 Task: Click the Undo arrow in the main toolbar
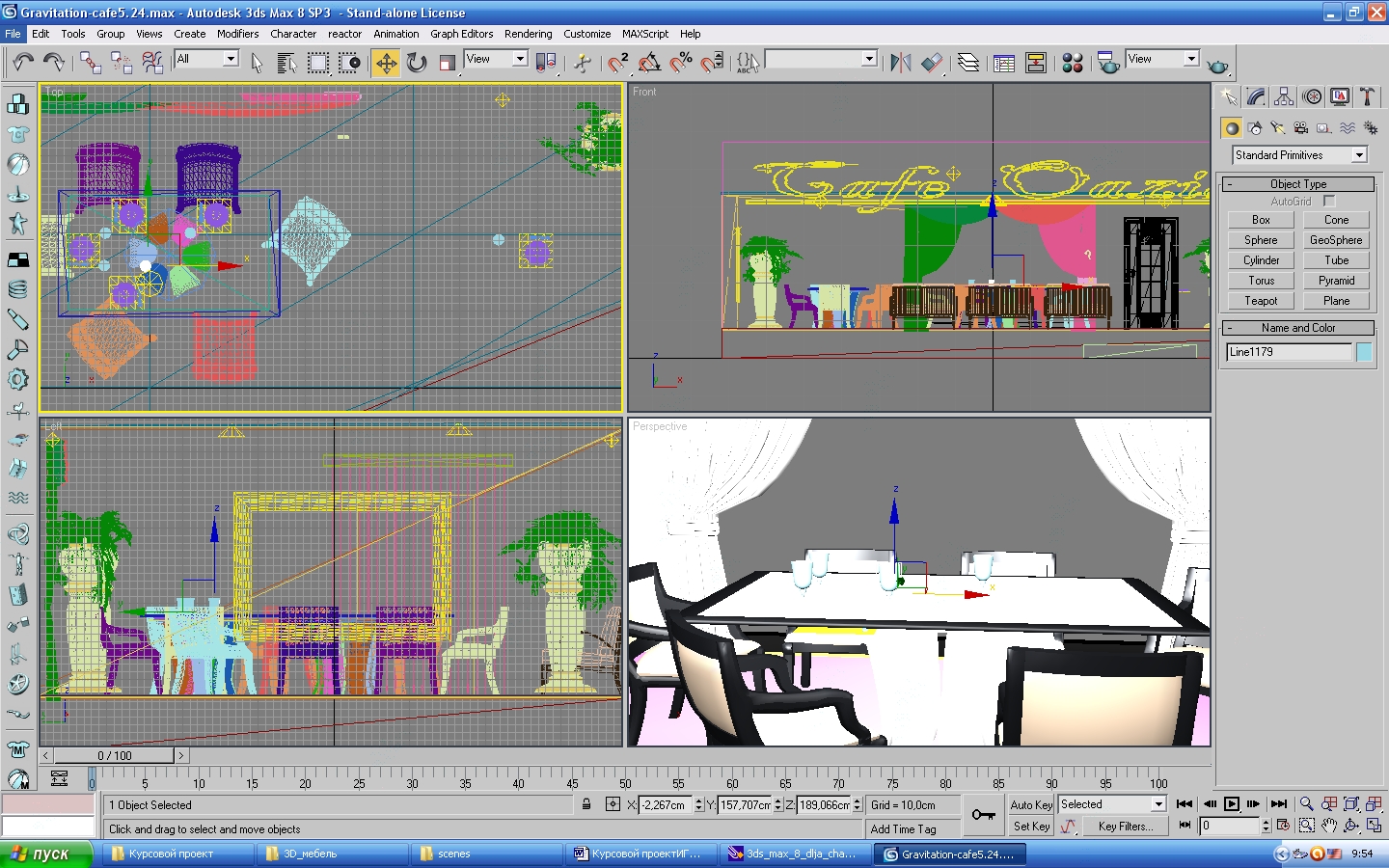coord(23,63)
